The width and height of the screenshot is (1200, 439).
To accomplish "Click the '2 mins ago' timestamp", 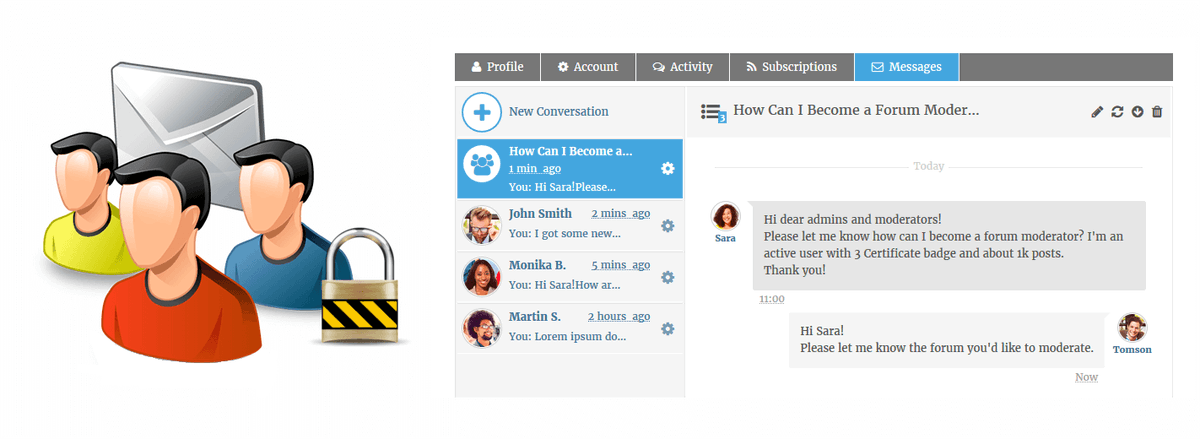I will tap(620, 214).
